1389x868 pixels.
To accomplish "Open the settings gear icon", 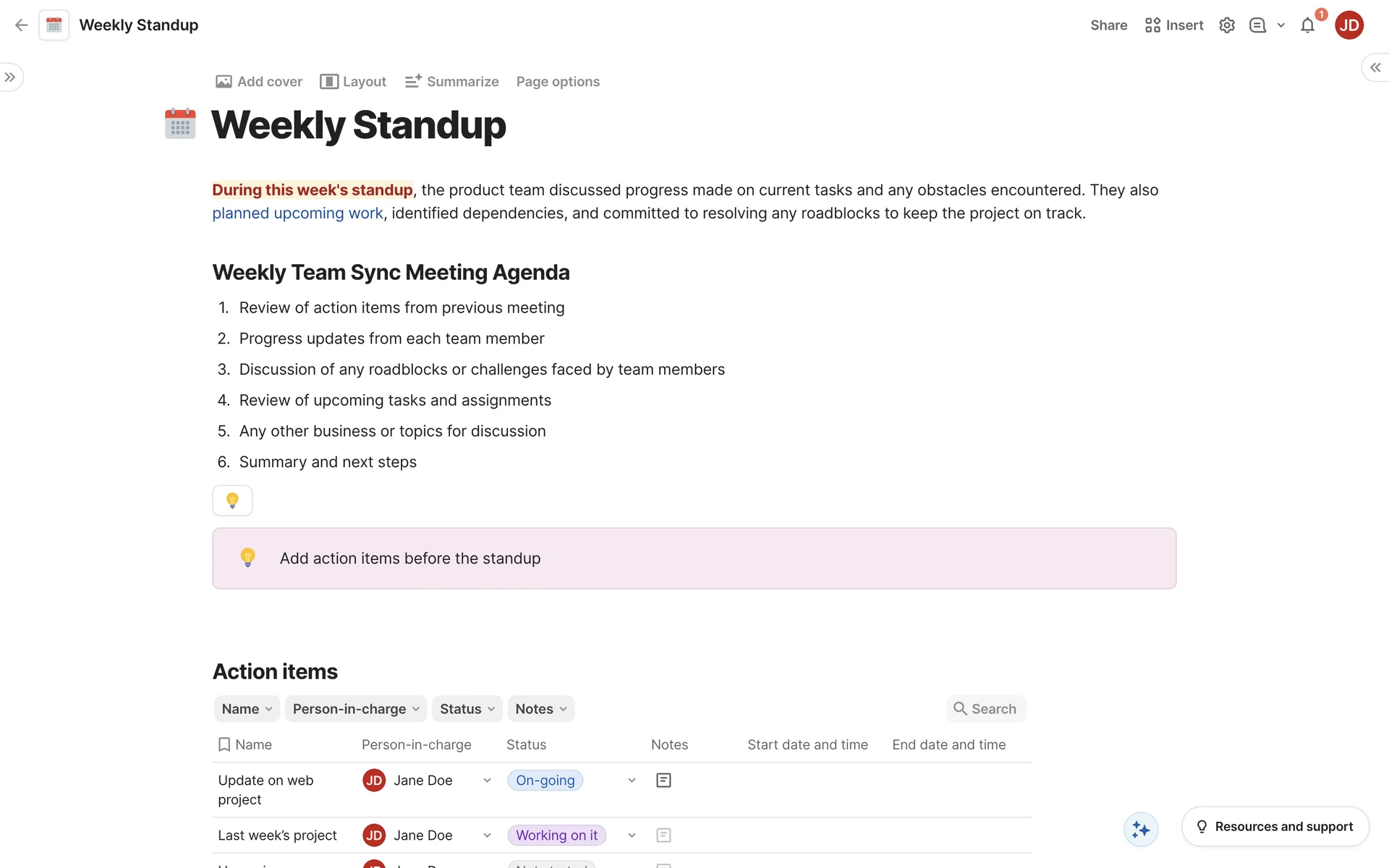I will pos(1226,25).
